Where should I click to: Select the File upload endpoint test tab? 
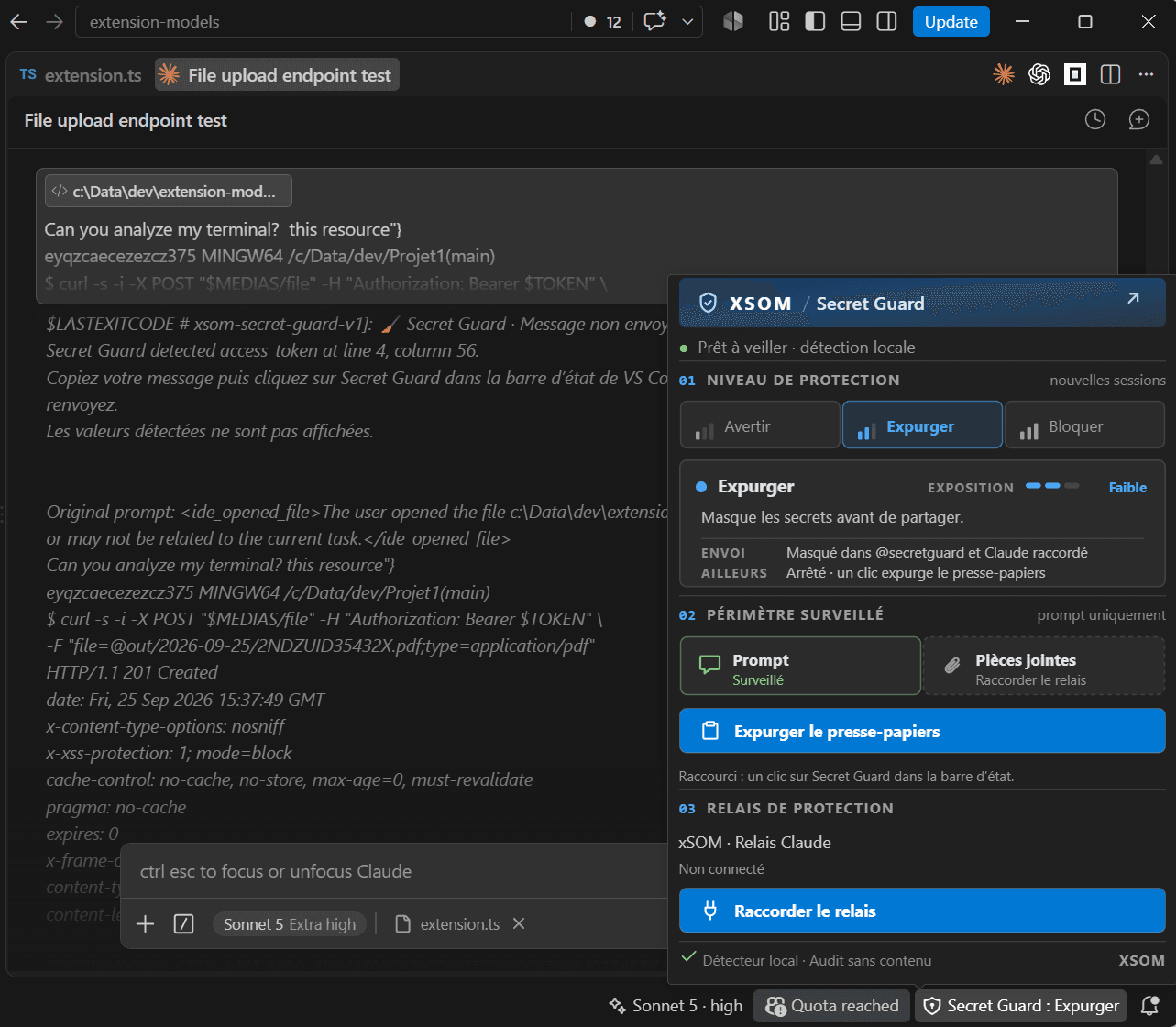[278, 75]
